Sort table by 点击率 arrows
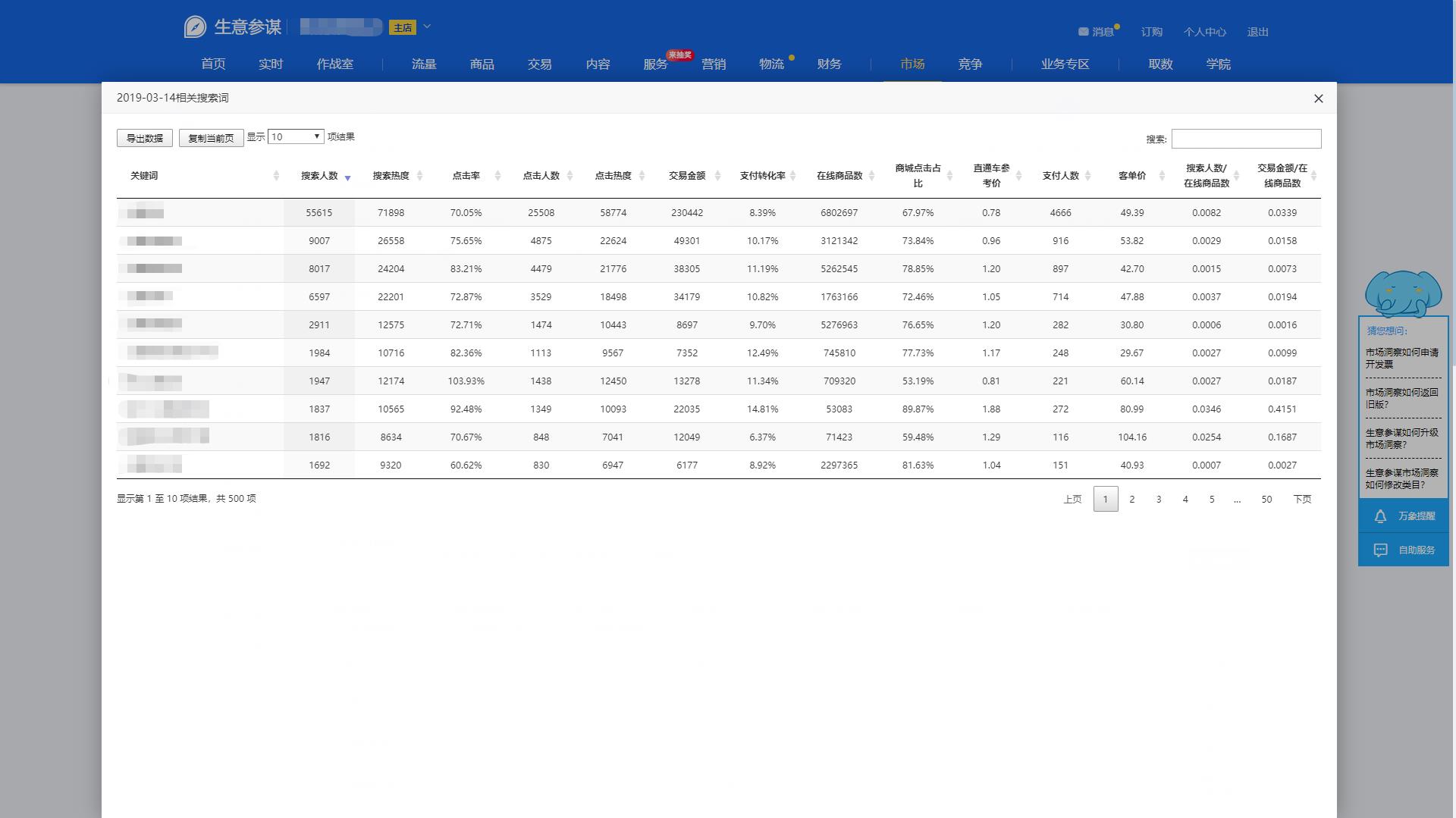 coord(497,176)
